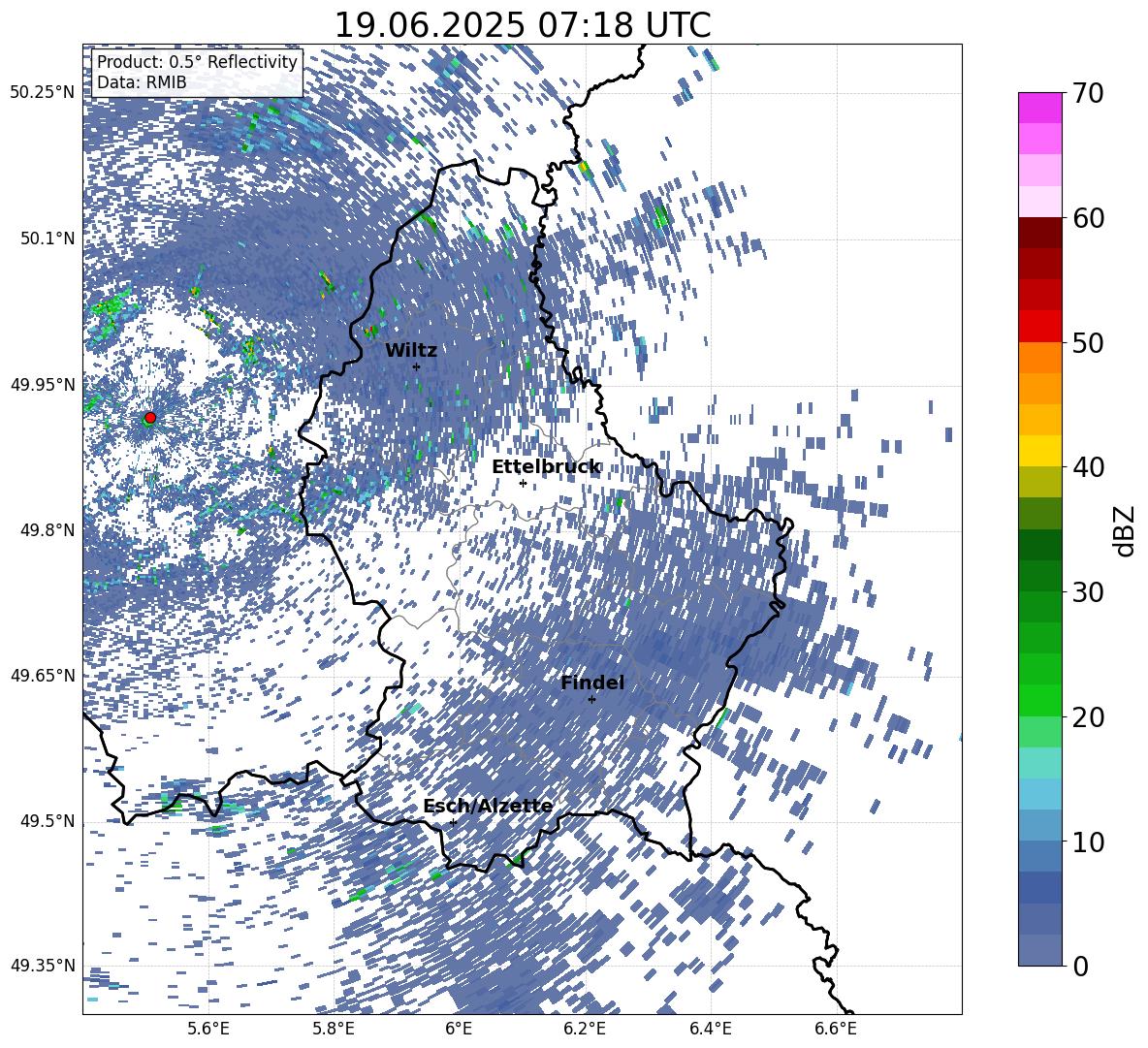
Task: Click the colorbar tick label 70
Action: [x=1088, y=94]
